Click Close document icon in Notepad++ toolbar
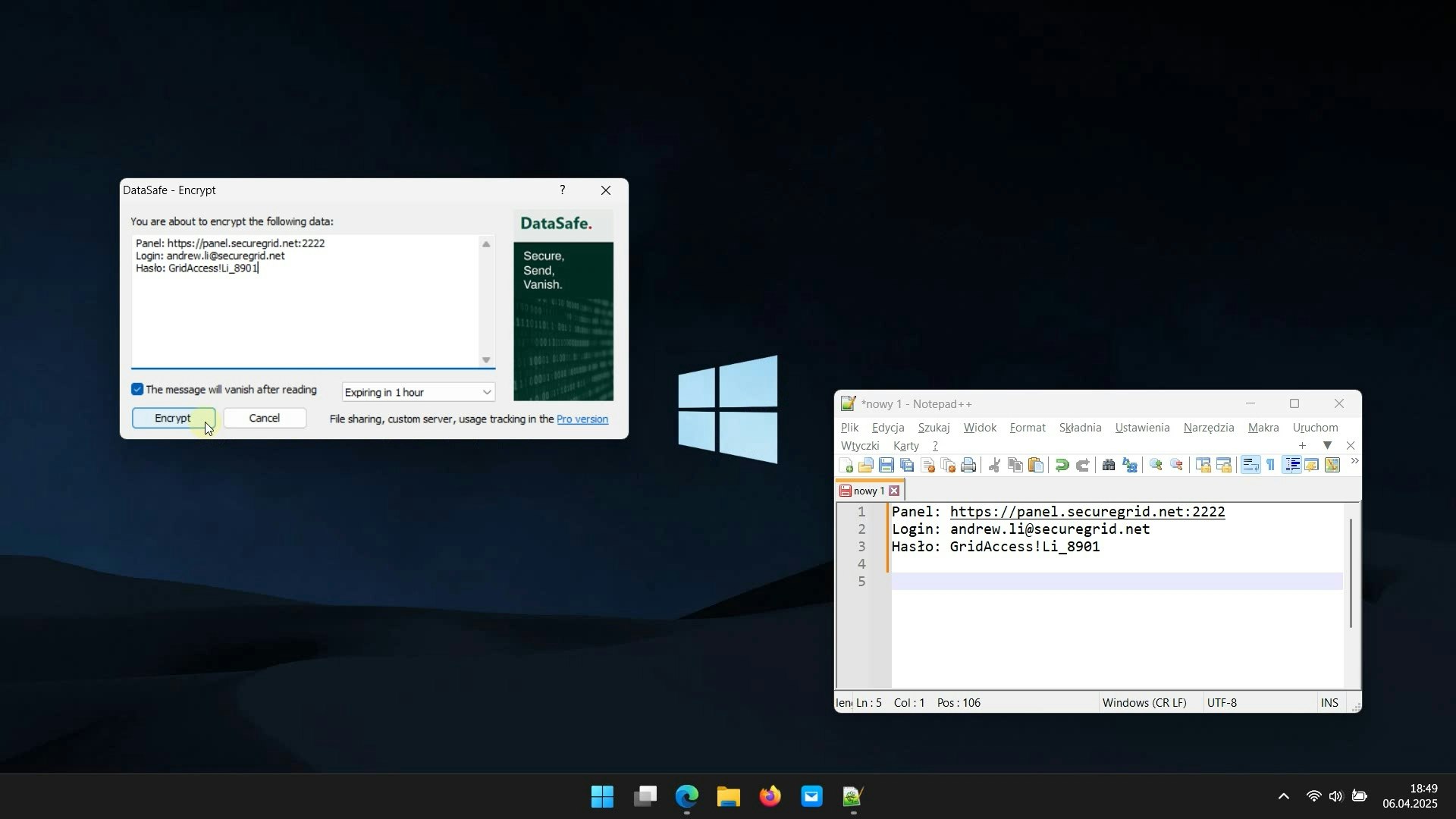The height and width of the screenshot is (819, 1456). point(927,466)
